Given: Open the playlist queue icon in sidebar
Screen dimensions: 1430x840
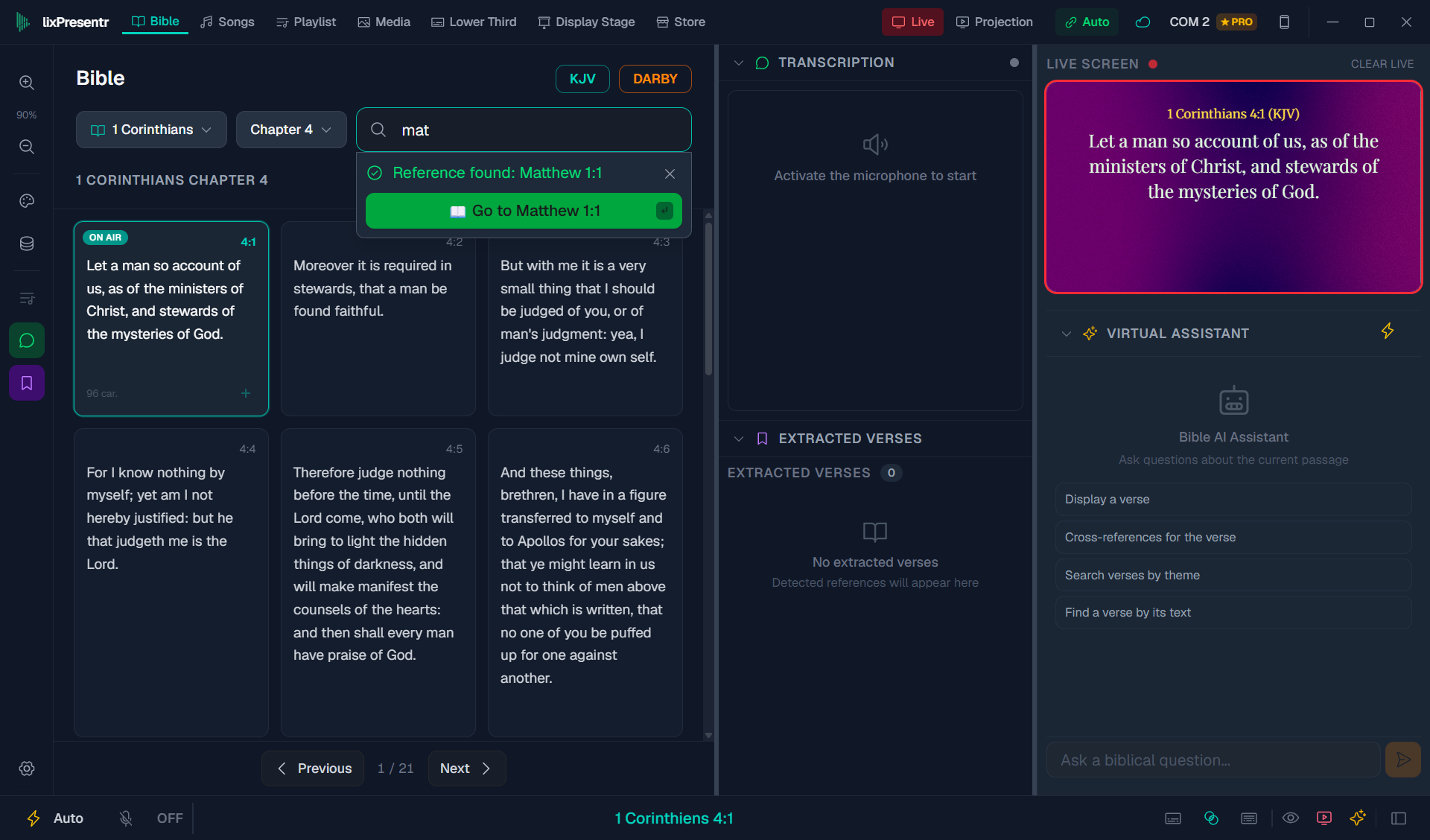Looking at the screenshot, I should (27, 299).
